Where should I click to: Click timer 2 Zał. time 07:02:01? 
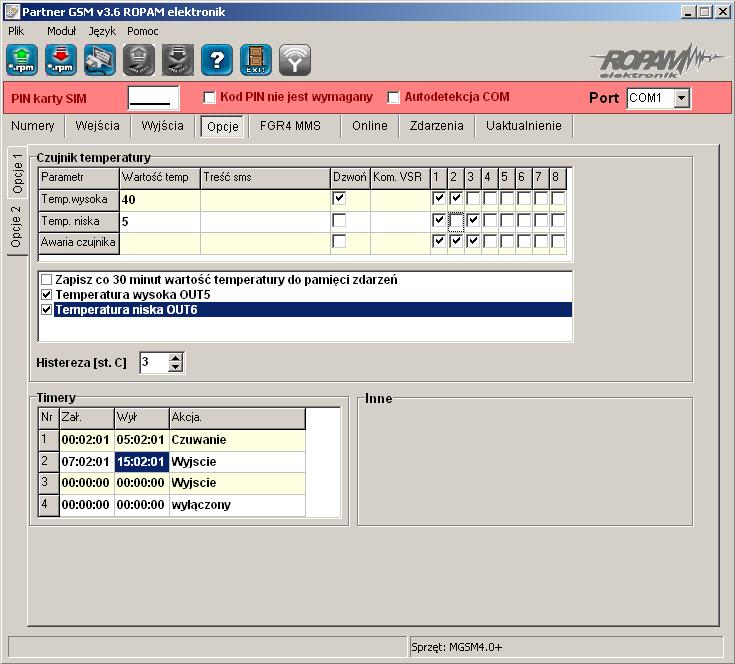pyautogui.click(x=87, y=462)
